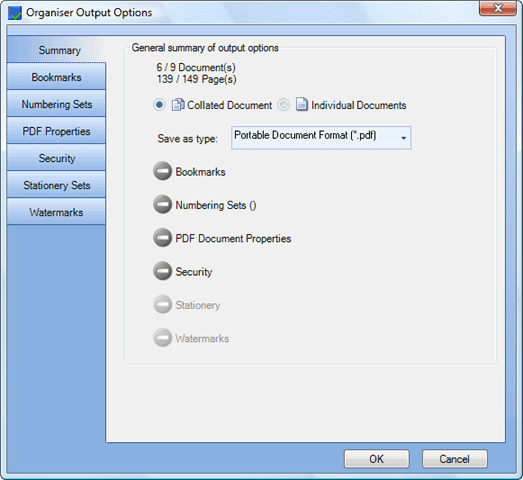Click the PDF Document Properties status icon
This screenshot has width=523, height=480.
click(162, 238)
